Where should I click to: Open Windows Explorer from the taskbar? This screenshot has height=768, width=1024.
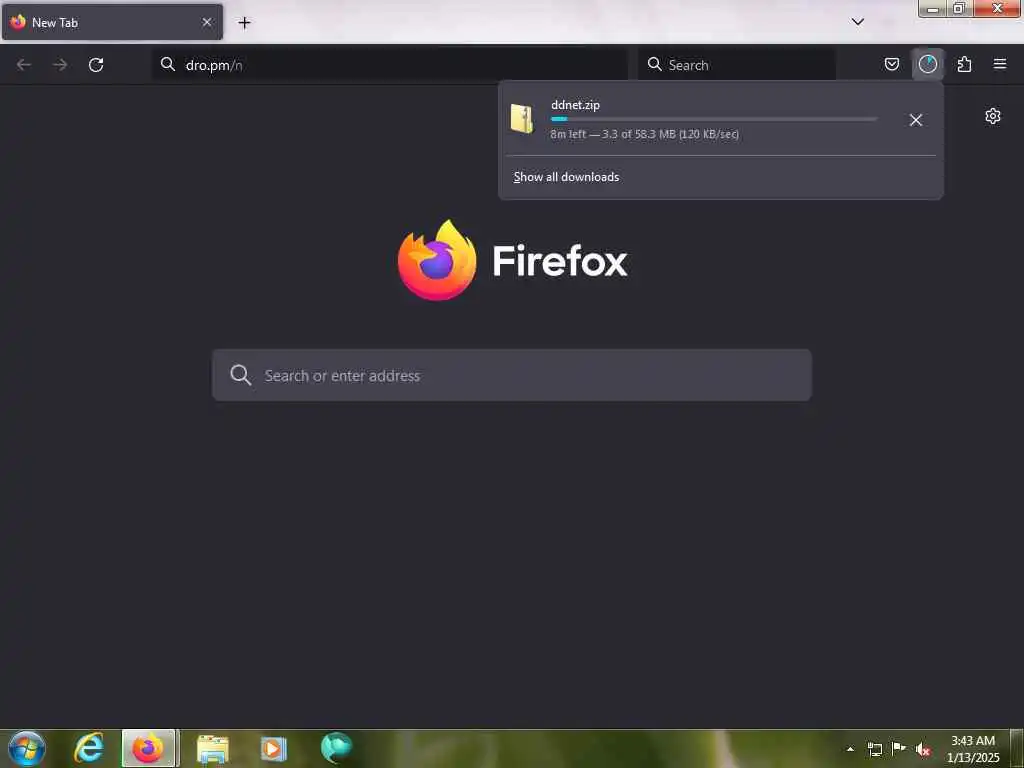point(213,749)
